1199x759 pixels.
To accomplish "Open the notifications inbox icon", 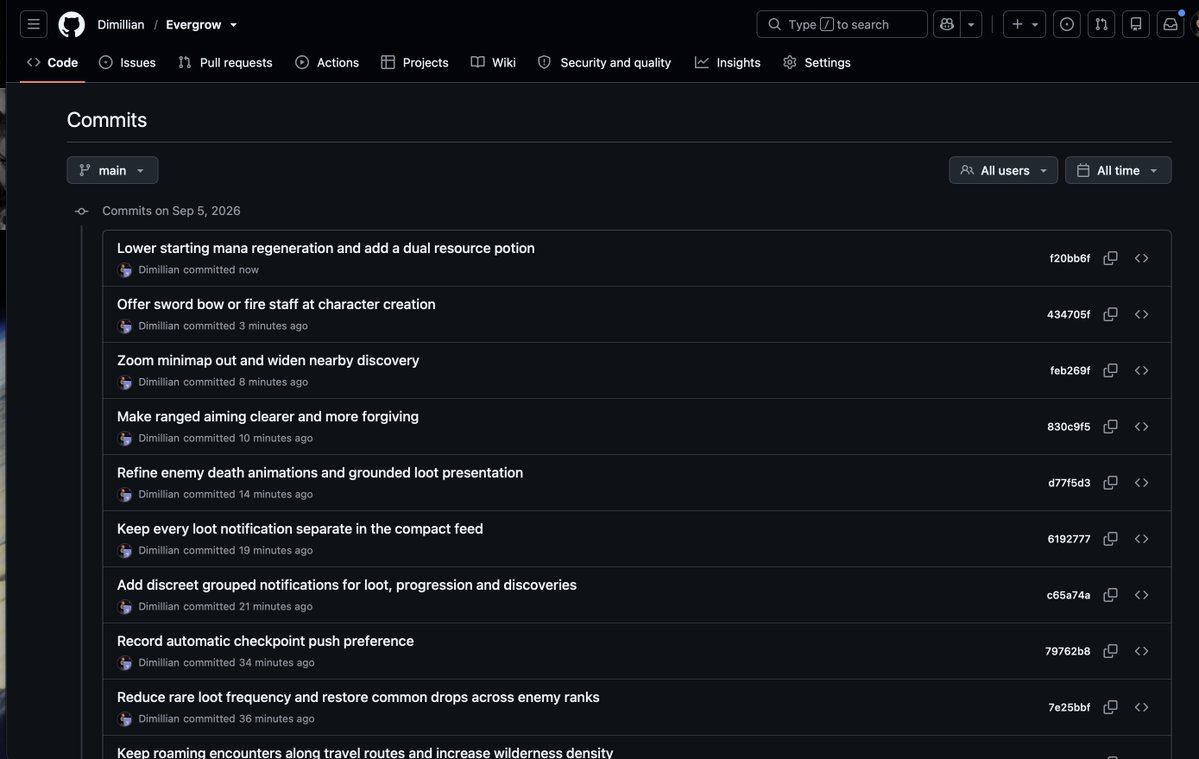I will click(1170, 24).
